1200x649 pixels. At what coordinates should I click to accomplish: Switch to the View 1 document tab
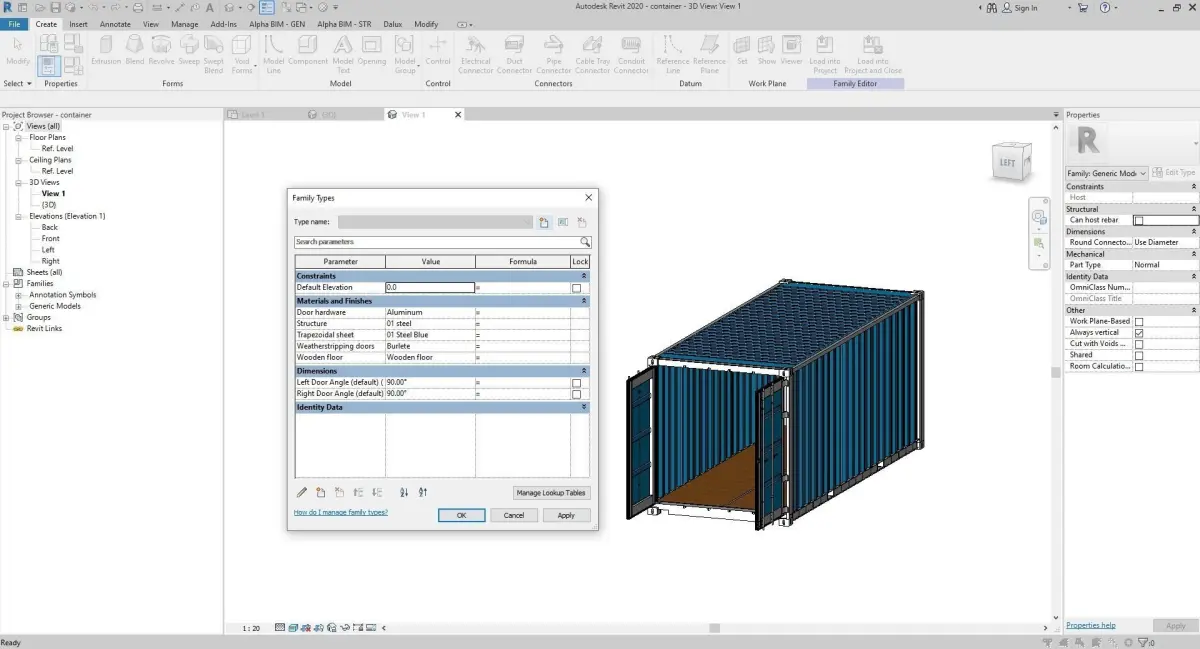pyautogui.click(x=413, y=115)
